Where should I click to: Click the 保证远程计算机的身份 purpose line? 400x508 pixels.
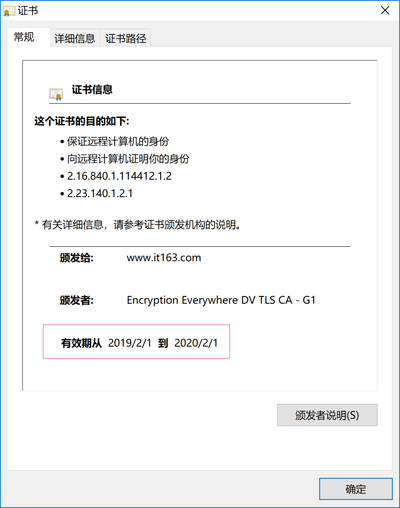tap(118, 141)
